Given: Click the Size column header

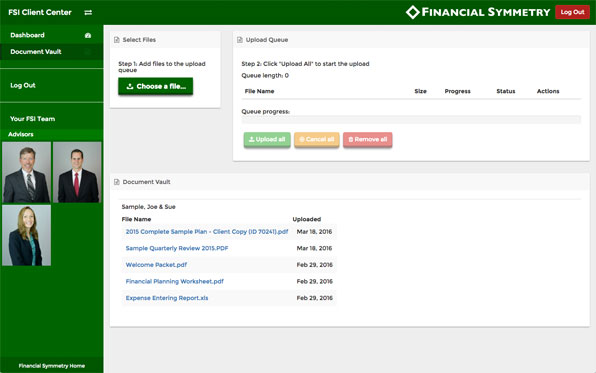Looking at the screenshot, I should (420, 91).
